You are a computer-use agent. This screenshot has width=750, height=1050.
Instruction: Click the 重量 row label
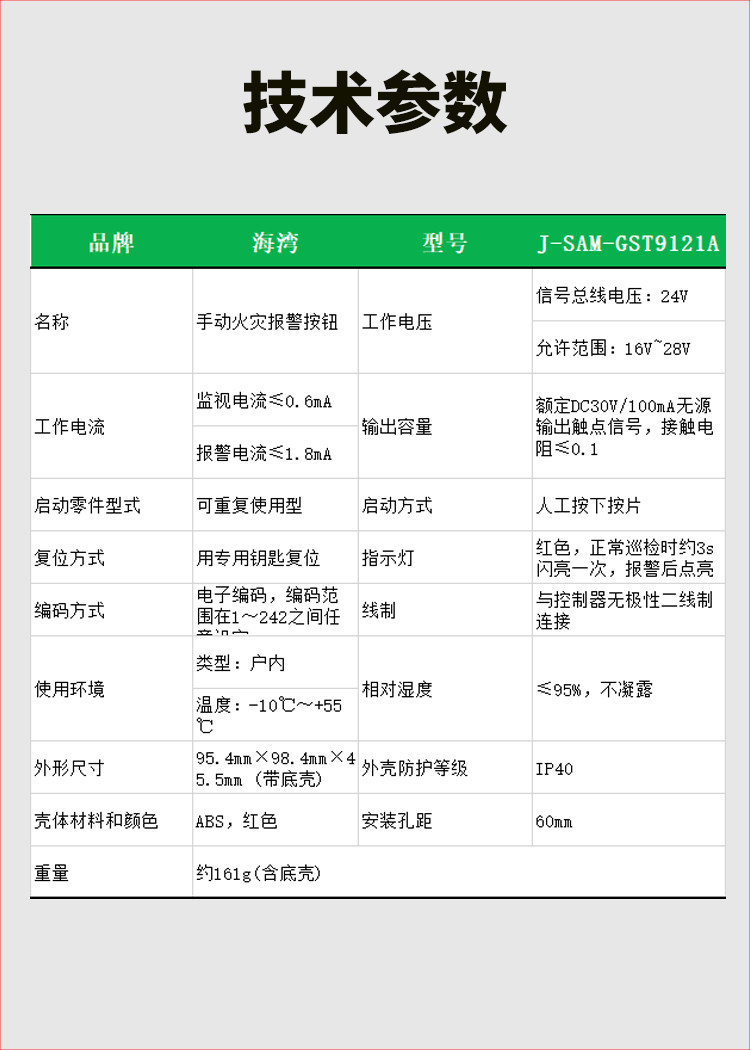click(x=111, y=872)
